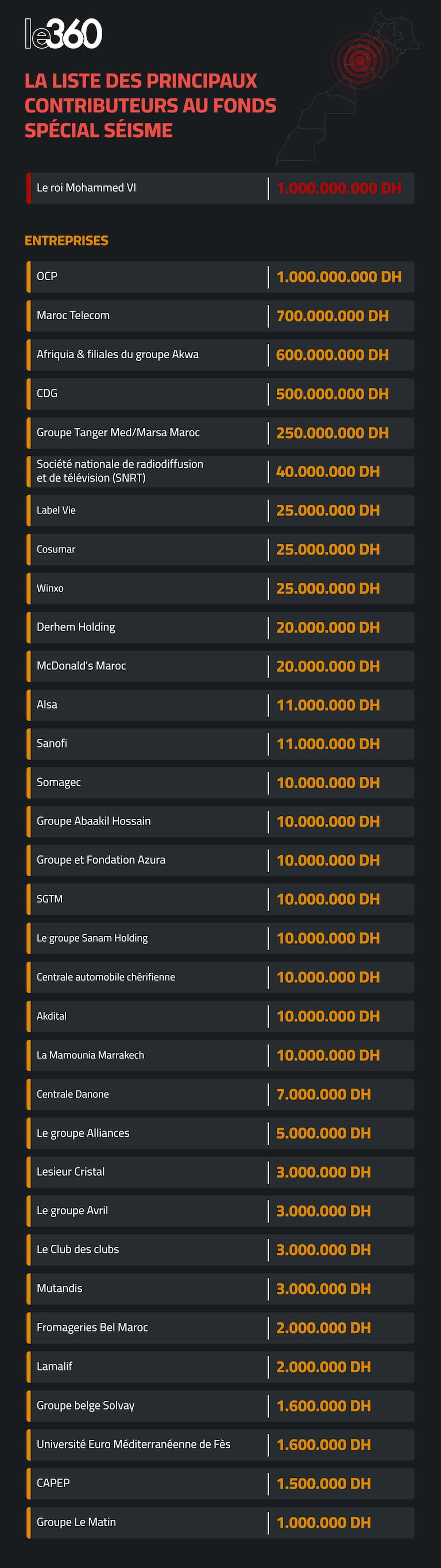441x1568 pixels.
Task: Click the SNRT 40.000.000 DH amount
Action: pyautogui.click(x=328, y=472)
